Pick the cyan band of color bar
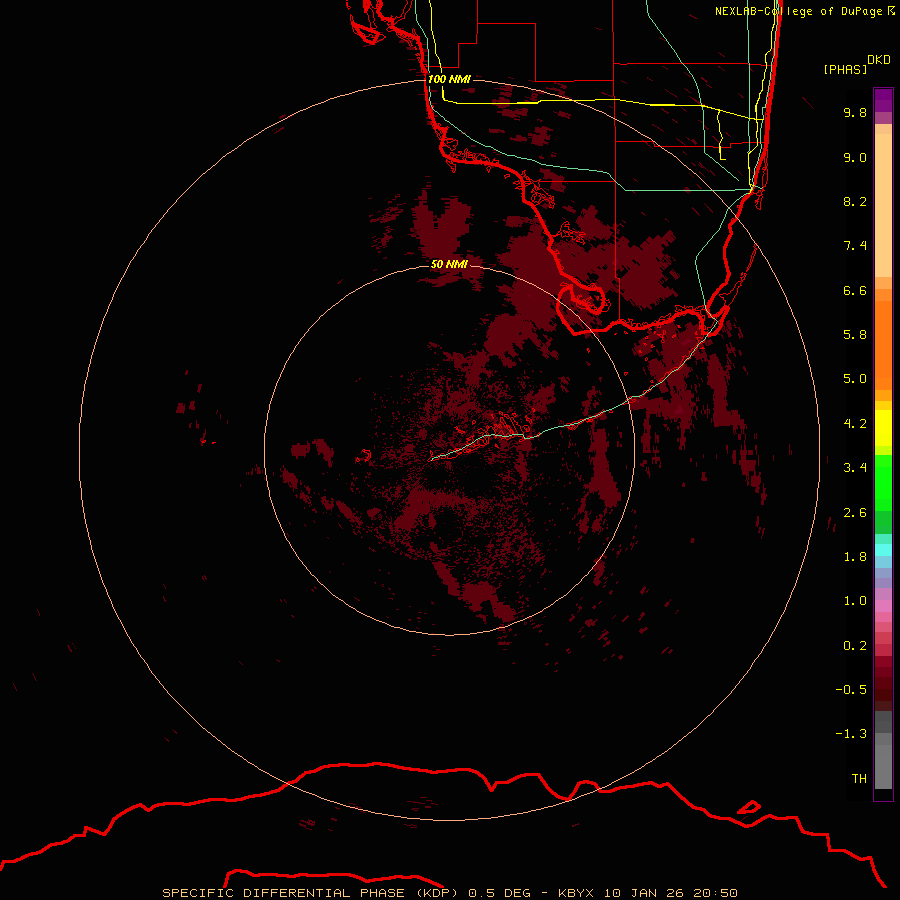This screenshot has height=900, width=900. pos(883,549)
